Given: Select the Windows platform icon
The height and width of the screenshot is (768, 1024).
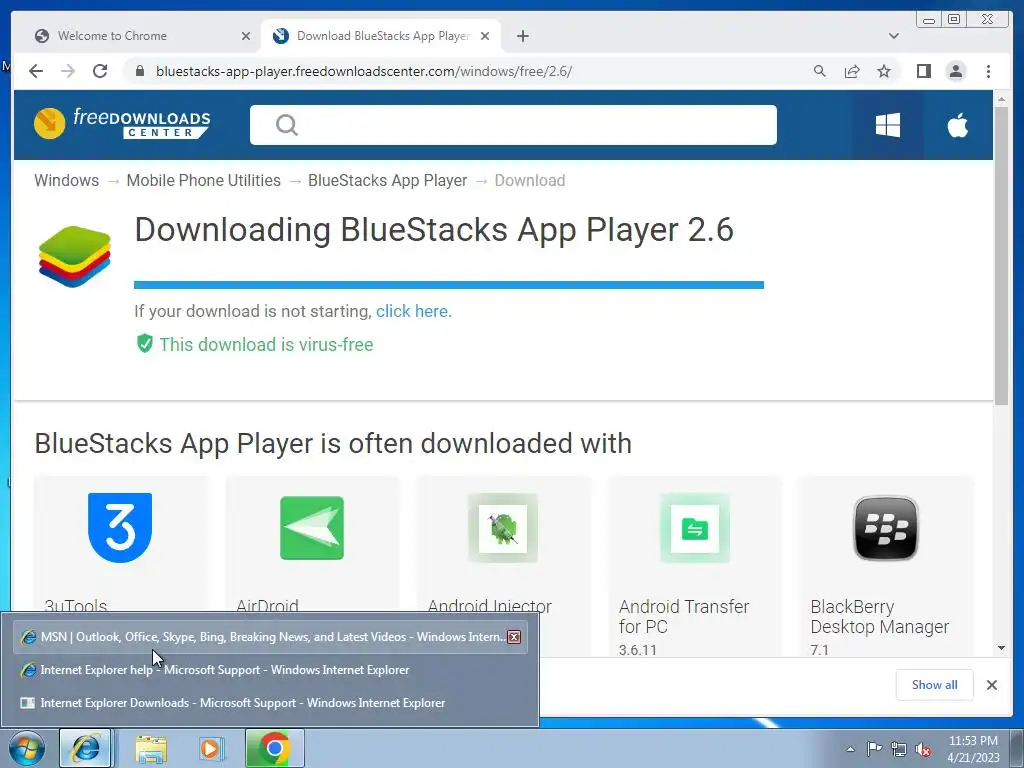Looking at the screenshot, I should 888,125.
